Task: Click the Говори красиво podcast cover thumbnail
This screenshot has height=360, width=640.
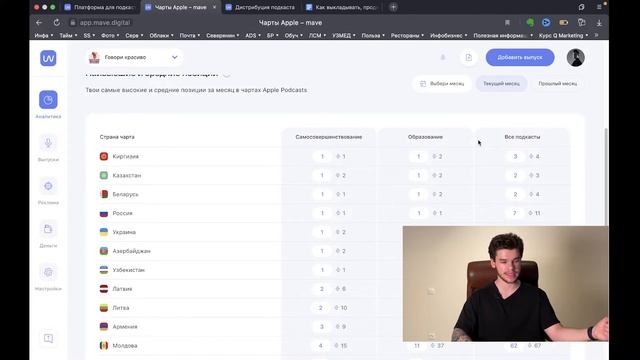Action: (94, 58)
